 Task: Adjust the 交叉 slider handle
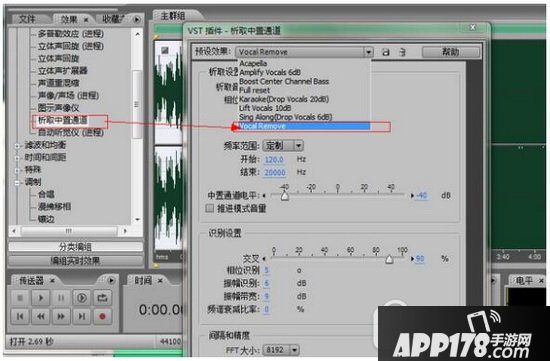coord(389,259)
